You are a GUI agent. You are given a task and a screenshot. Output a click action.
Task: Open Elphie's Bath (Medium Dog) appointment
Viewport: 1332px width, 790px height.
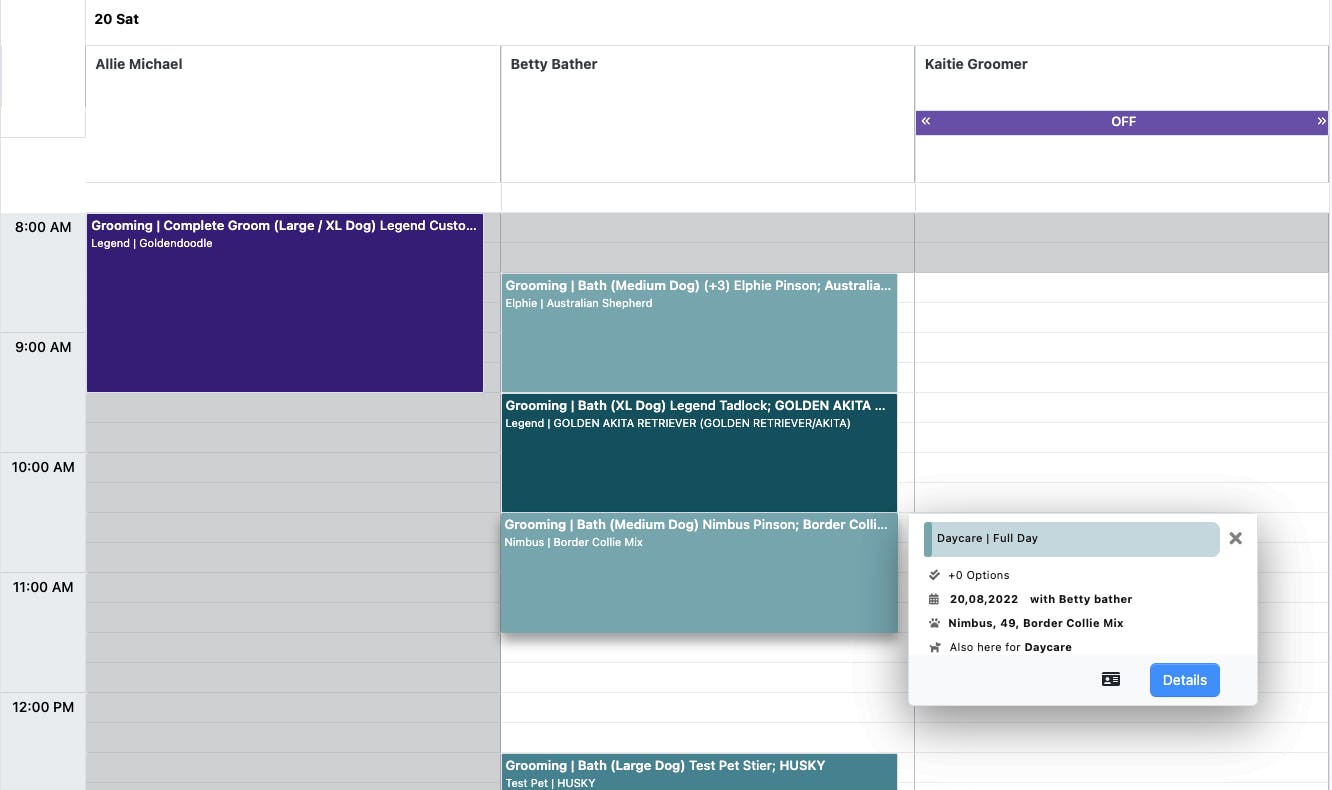click(x=699, y=335)
